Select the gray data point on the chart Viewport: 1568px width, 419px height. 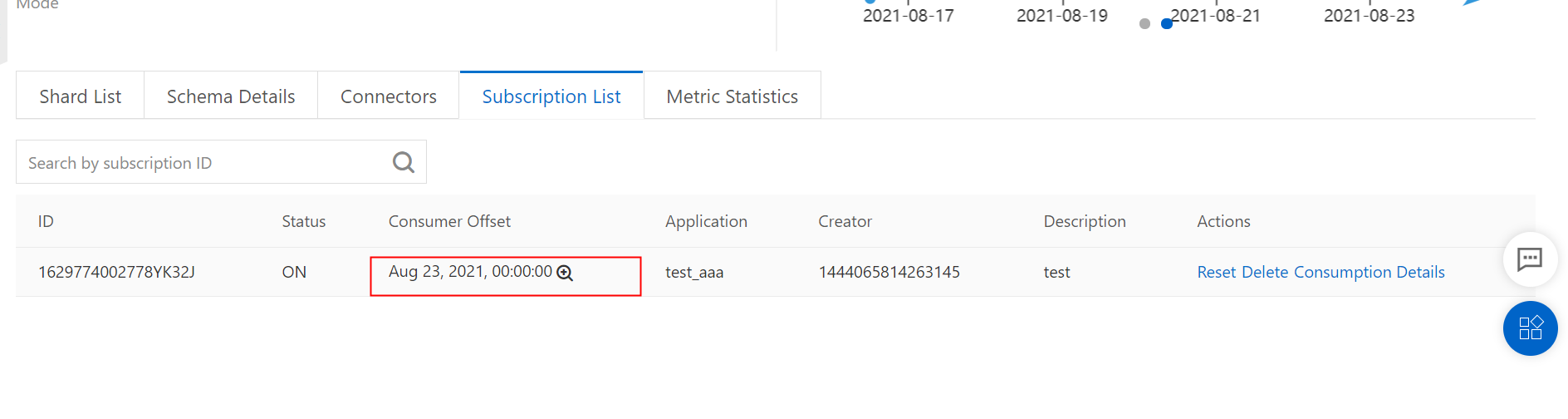pyautogui.click(x=1144, y=24)
